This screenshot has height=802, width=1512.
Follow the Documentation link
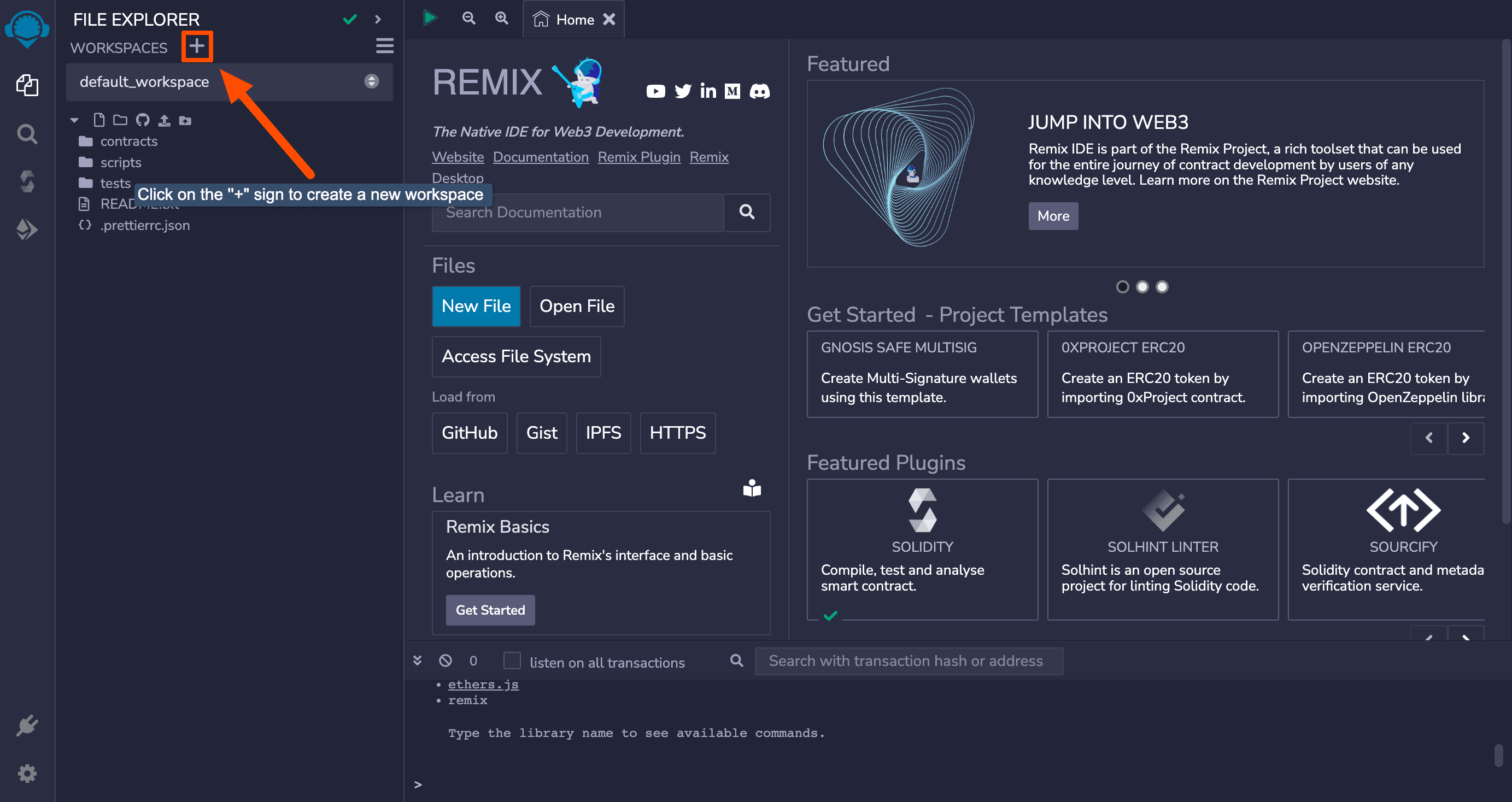tap(541, 157)
